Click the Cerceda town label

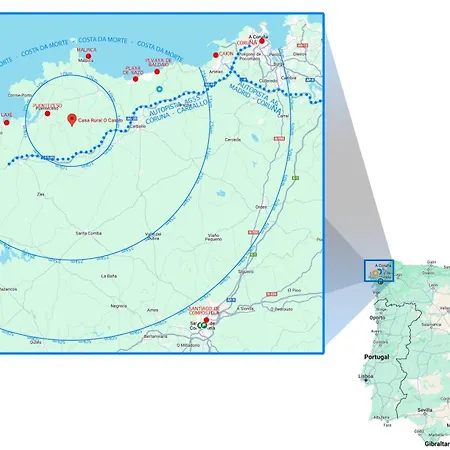233,140
